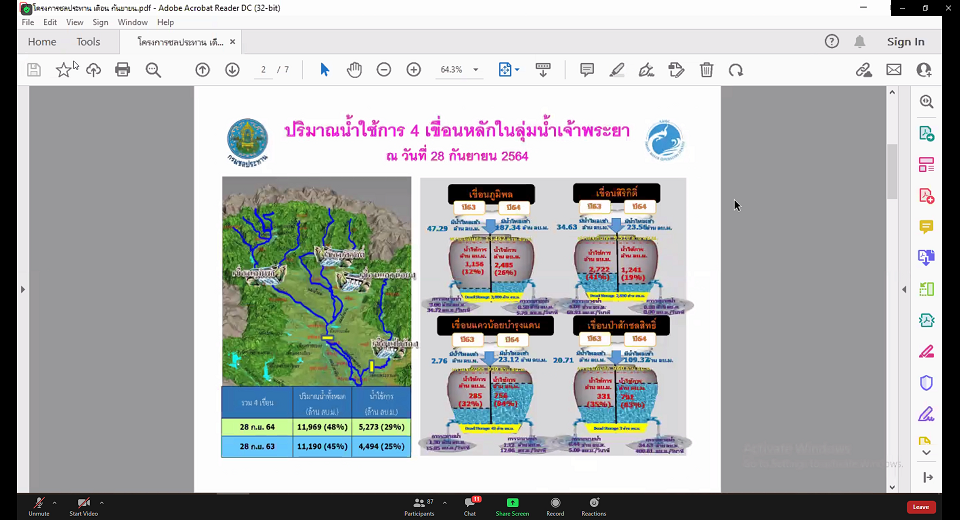This screenshot has height=520, width=960.
Task: Open the Find text search tool
Action: [153, 70]
